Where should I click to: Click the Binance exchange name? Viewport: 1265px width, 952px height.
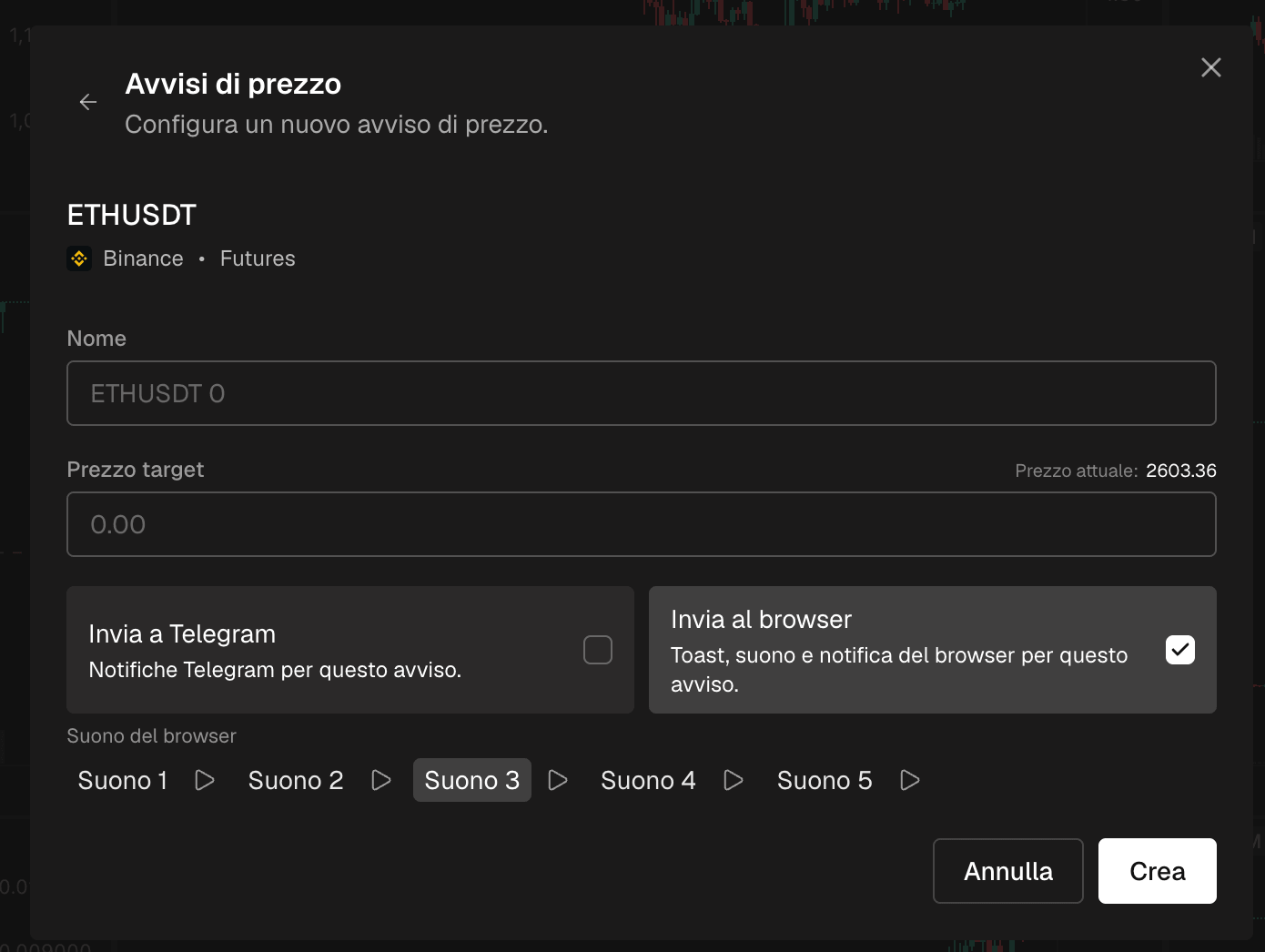tap(144, 258)
